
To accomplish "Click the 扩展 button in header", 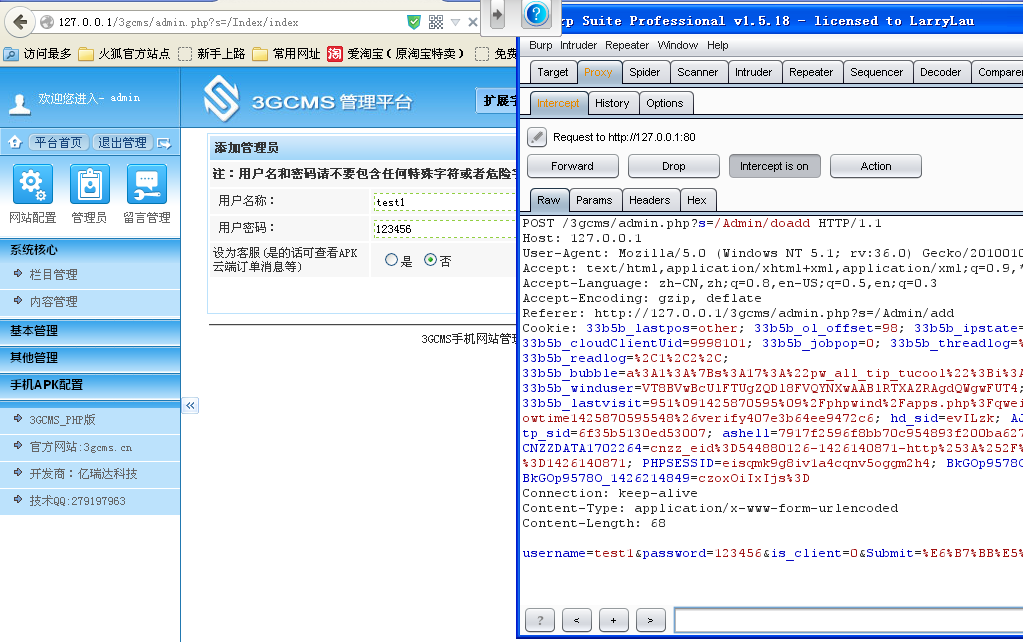I will (496, 100).
